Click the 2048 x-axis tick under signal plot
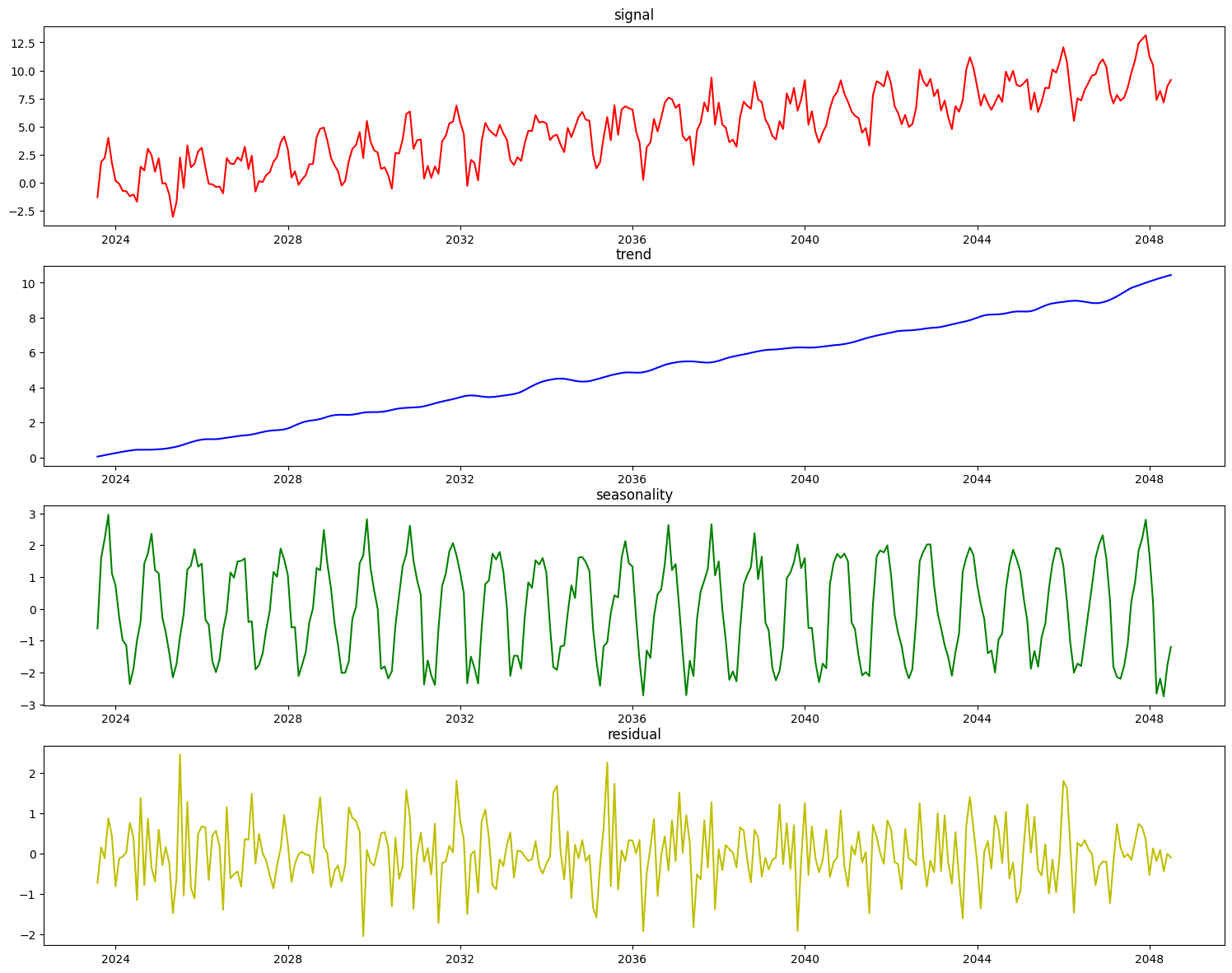Image resolution: width=1232 pixels, height=973 pixels. click(1149, 240)
